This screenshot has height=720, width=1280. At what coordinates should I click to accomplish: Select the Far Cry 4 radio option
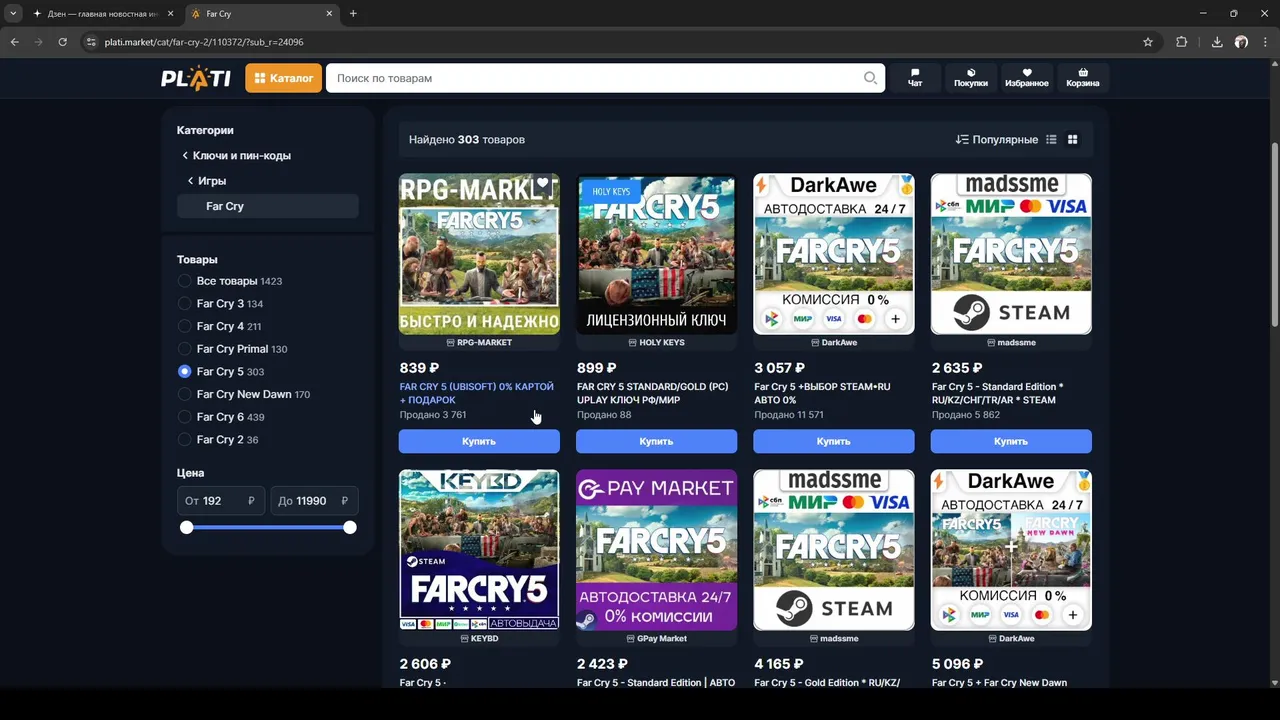(184, 326)
